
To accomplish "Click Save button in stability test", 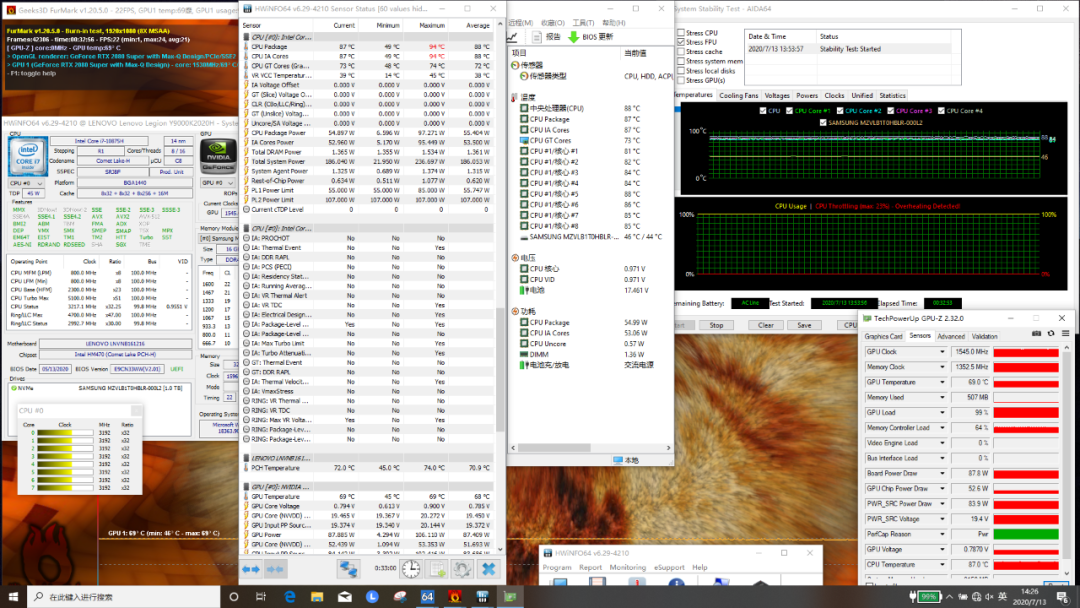I will [804, 325].
